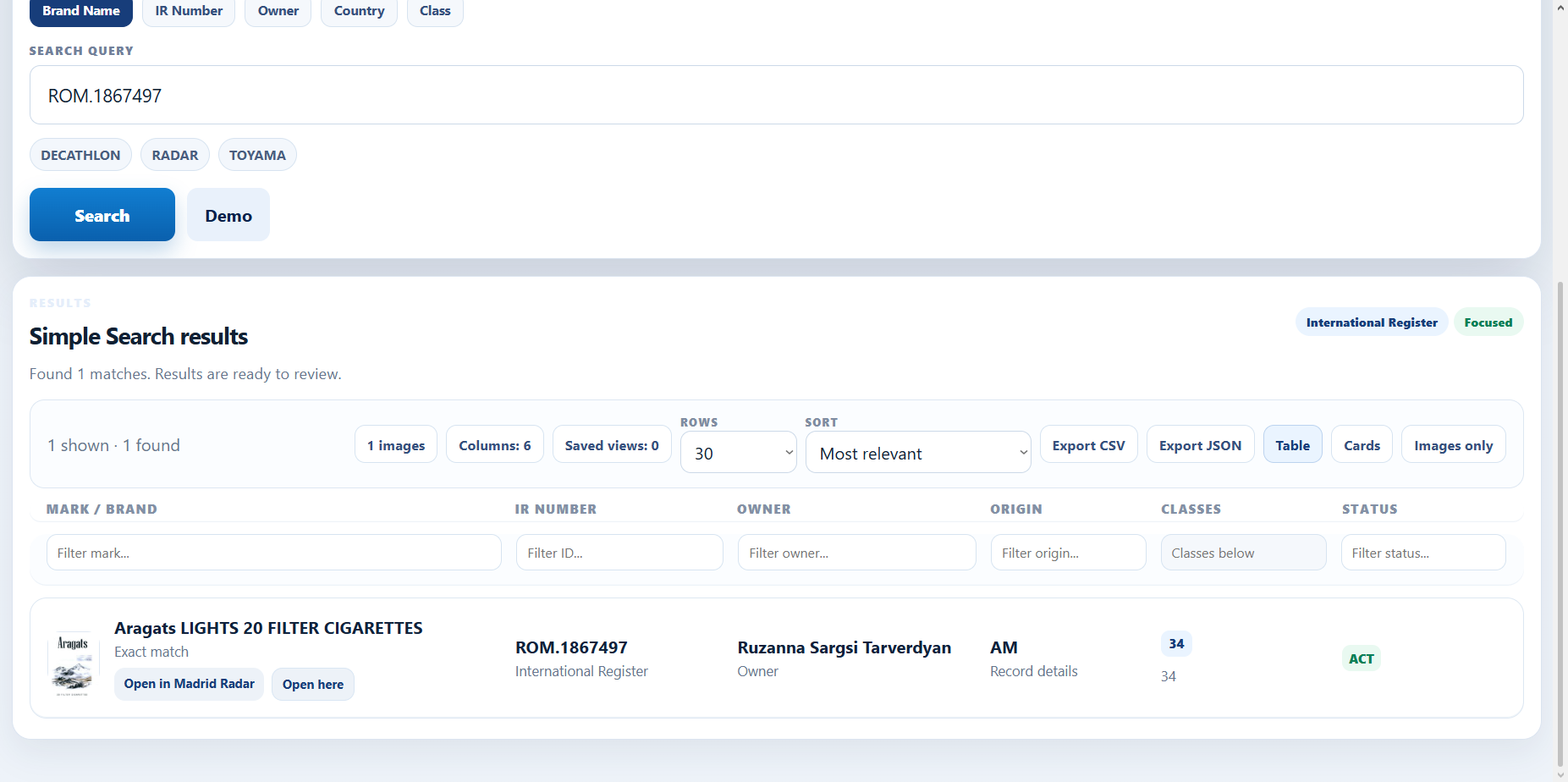This screenshot has height=782, width=1568.
Task: Click the International Register badge
Action: coord(1372,322)
